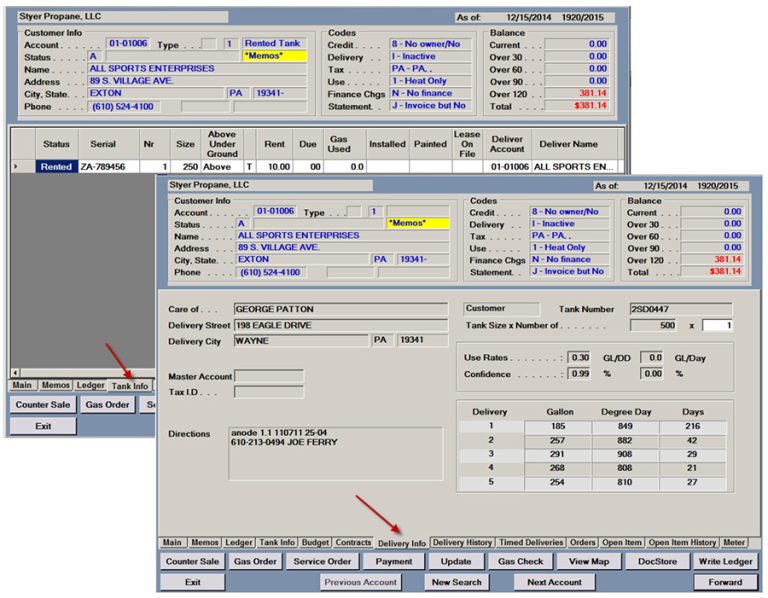The image size is (768, 598).
Task: Open the Timed Deliveries tab
Action: 531,543
